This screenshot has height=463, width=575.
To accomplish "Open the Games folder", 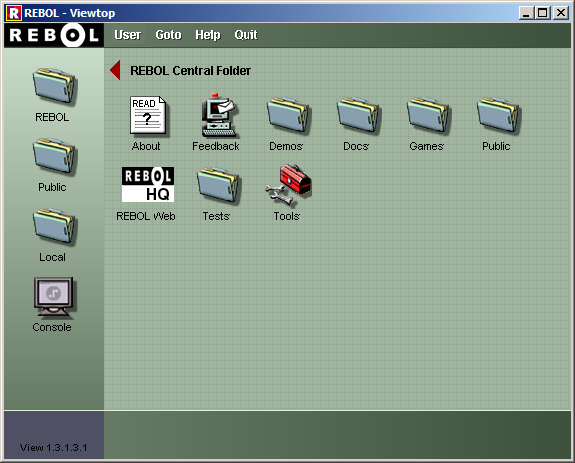I will coord(428,115).
